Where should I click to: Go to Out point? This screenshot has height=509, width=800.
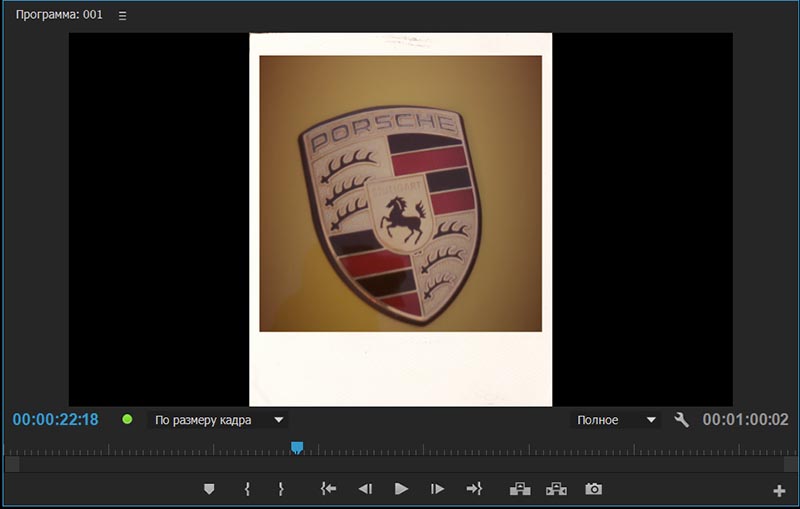[474, 489]
